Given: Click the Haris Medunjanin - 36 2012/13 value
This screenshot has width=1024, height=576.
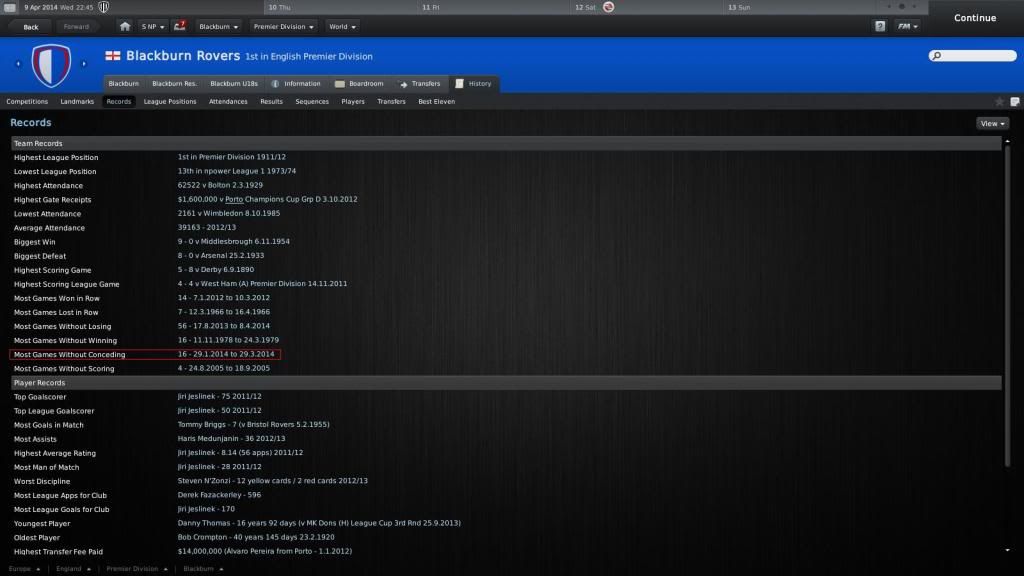Looking at the screenshot, I should tap(231, 439).
